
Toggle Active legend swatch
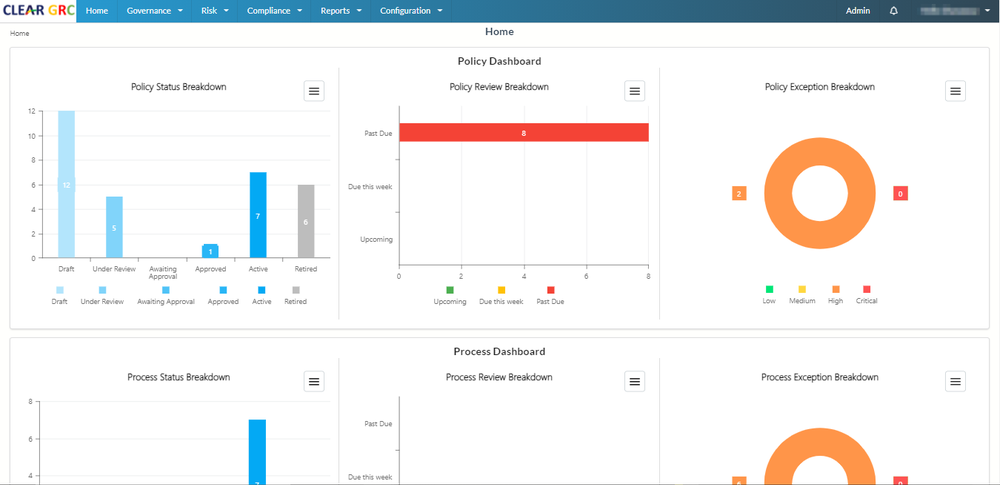261,290
